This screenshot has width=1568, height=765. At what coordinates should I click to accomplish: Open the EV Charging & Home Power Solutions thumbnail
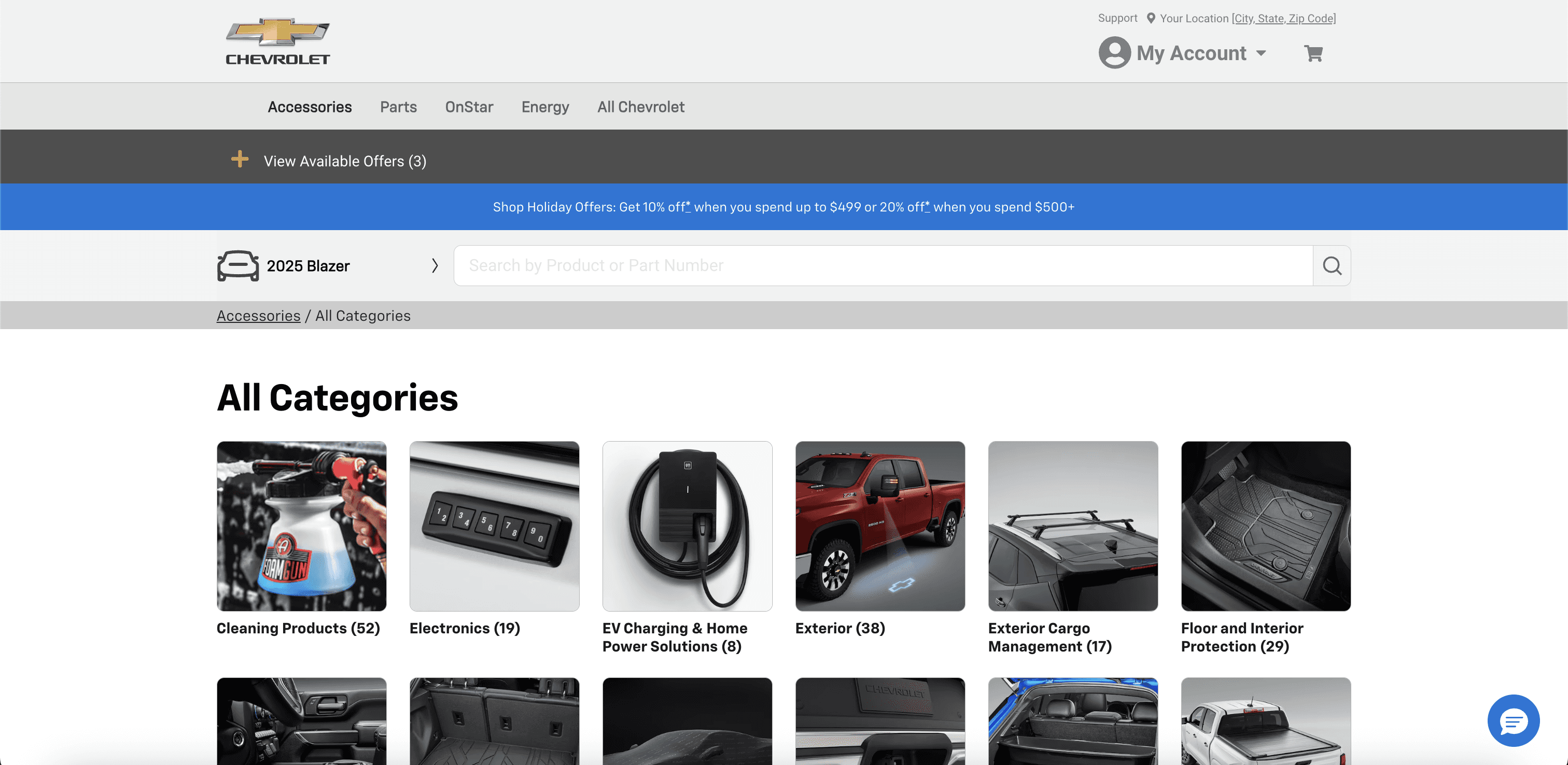(687, 526)
